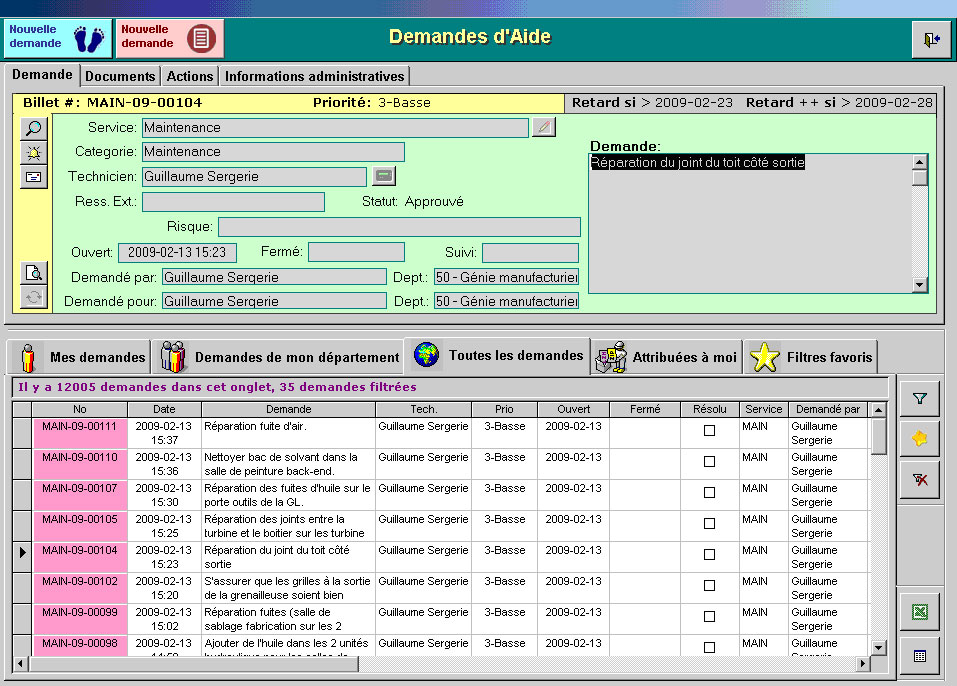Check Résolu box for MAIN-09-00099
The width and height of the screenshot is (957, 686).
point(709,616)
